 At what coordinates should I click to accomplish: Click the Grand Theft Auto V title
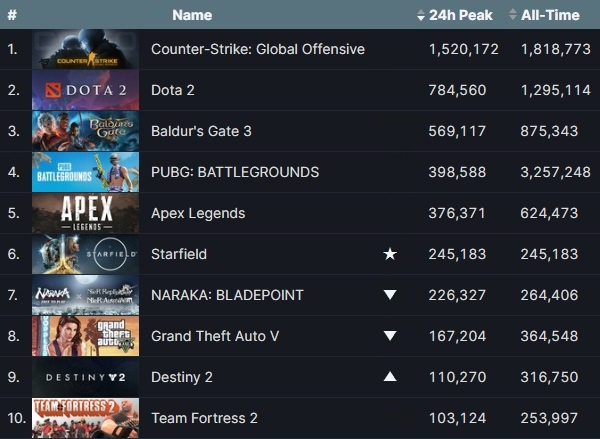pyautogui.click(x=215, y=336)
